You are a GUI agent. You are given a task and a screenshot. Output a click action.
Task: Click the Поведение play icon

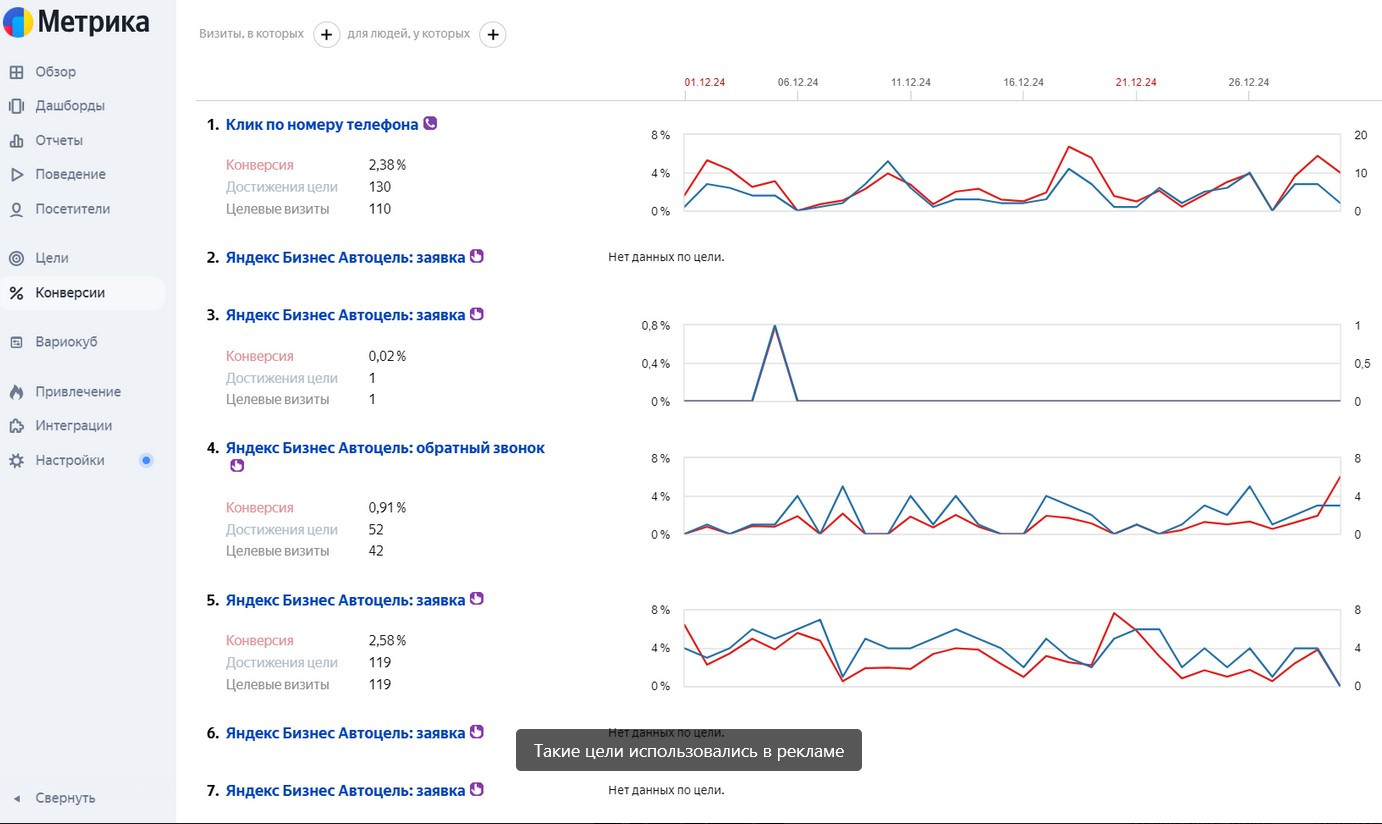click(16, 175)
